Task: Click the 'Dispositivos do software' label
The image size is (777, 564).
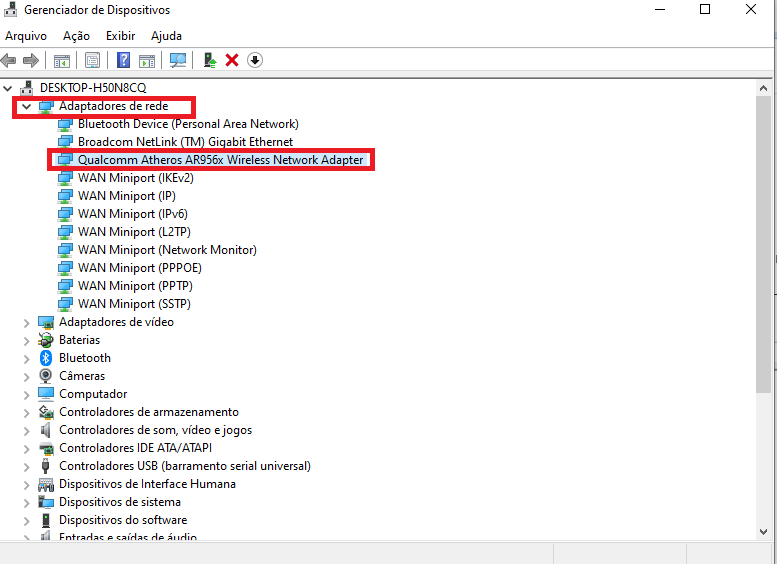Action: (123, 520)
